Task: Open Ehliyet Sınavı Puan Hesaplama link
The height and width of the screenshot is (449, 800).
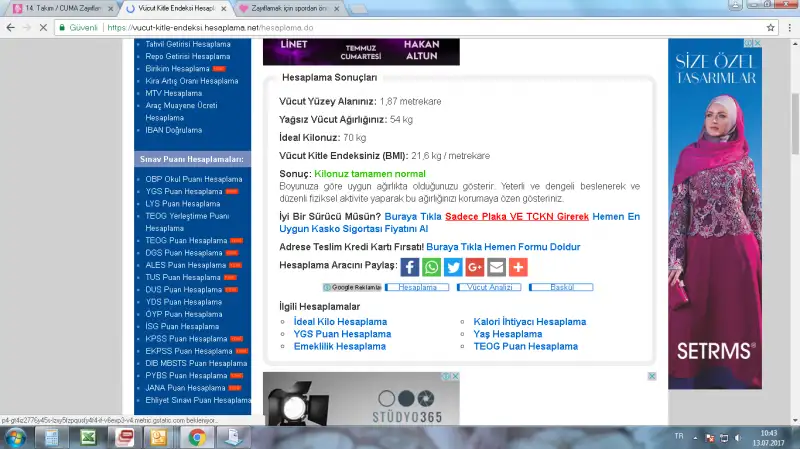Action: 198,400
